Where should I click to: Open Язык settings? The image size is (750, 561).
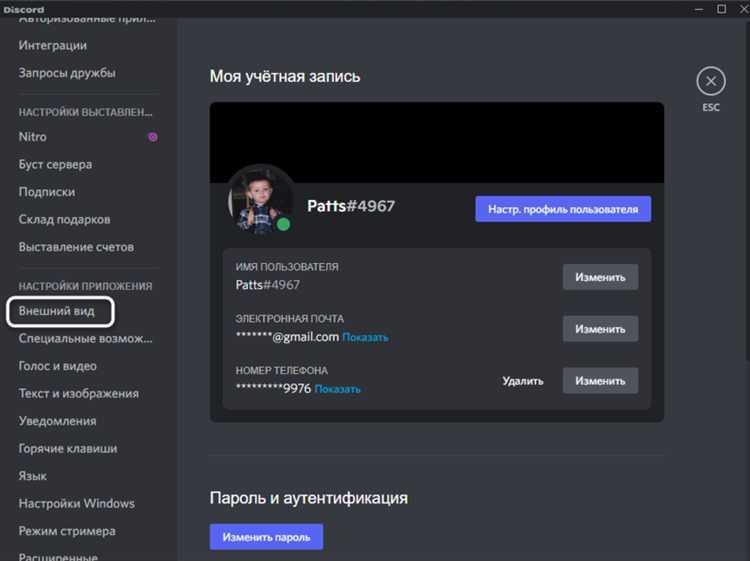[x=33, y=476]
